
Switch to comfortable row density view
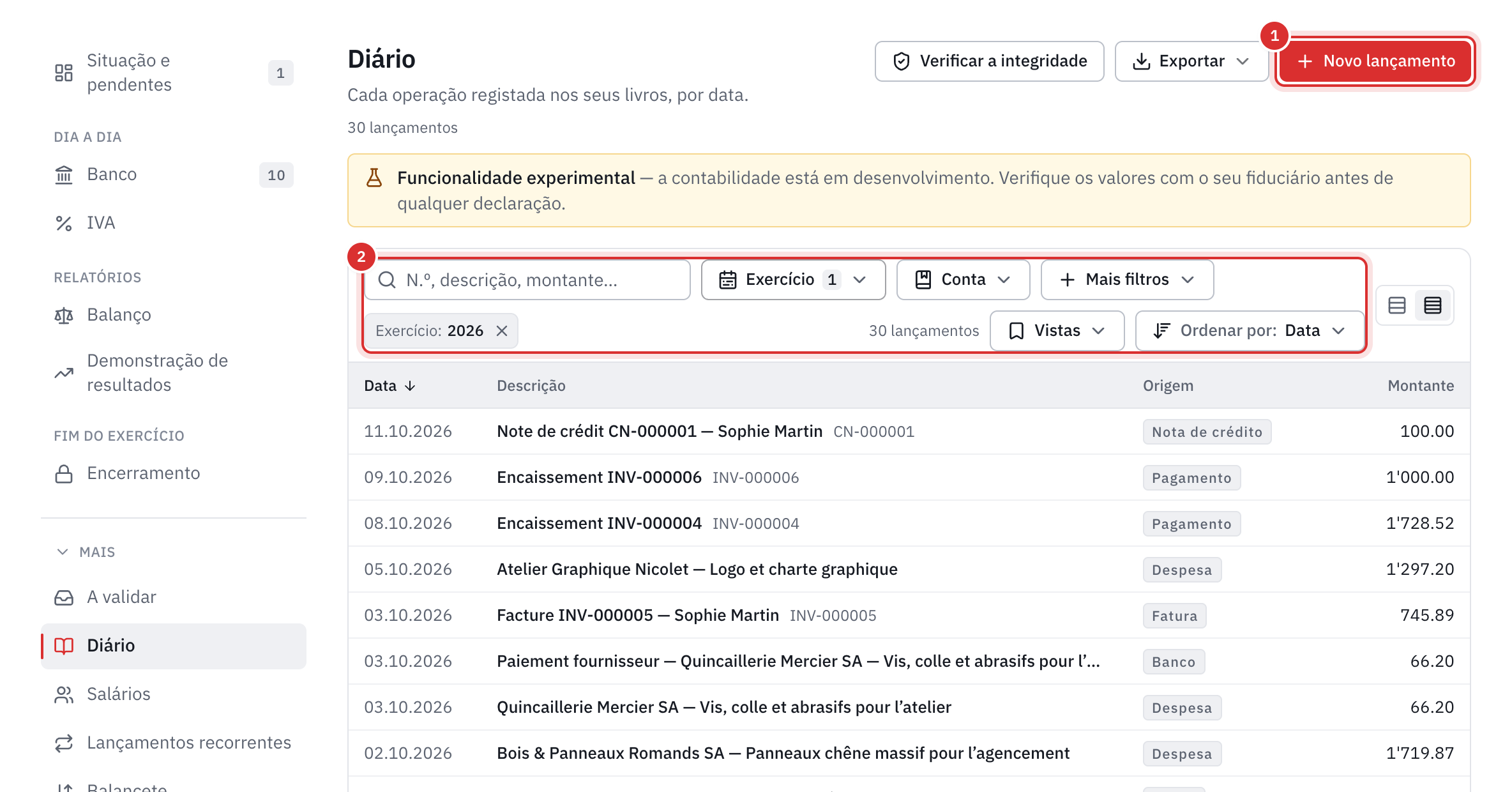pyautogui.click(x=1397, y=305)
